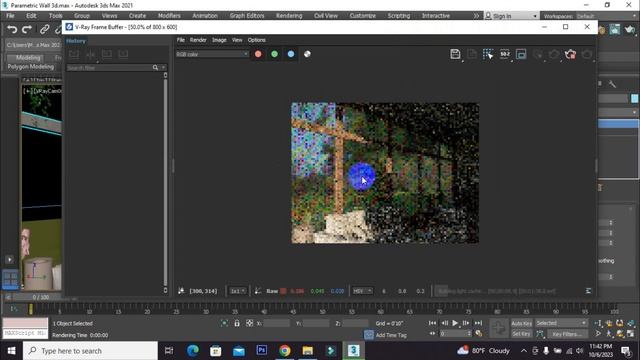The height and width of the screenshot is (360, 640).
Task: Expand the hidden menus chevron in menu bar
Action: (x=476, y=16)
